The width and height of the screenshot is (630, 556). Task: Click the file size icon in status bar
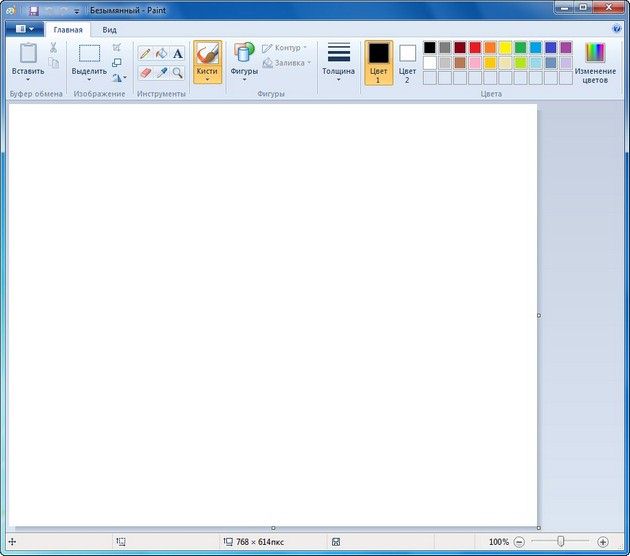coord(336,542)
